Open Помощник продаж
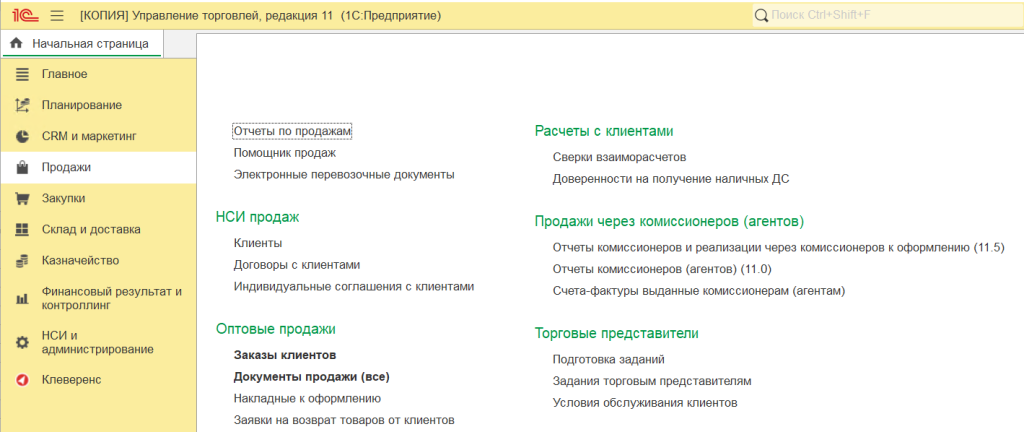The width and height of the screenshot is (1024, 432). (285, 153)
